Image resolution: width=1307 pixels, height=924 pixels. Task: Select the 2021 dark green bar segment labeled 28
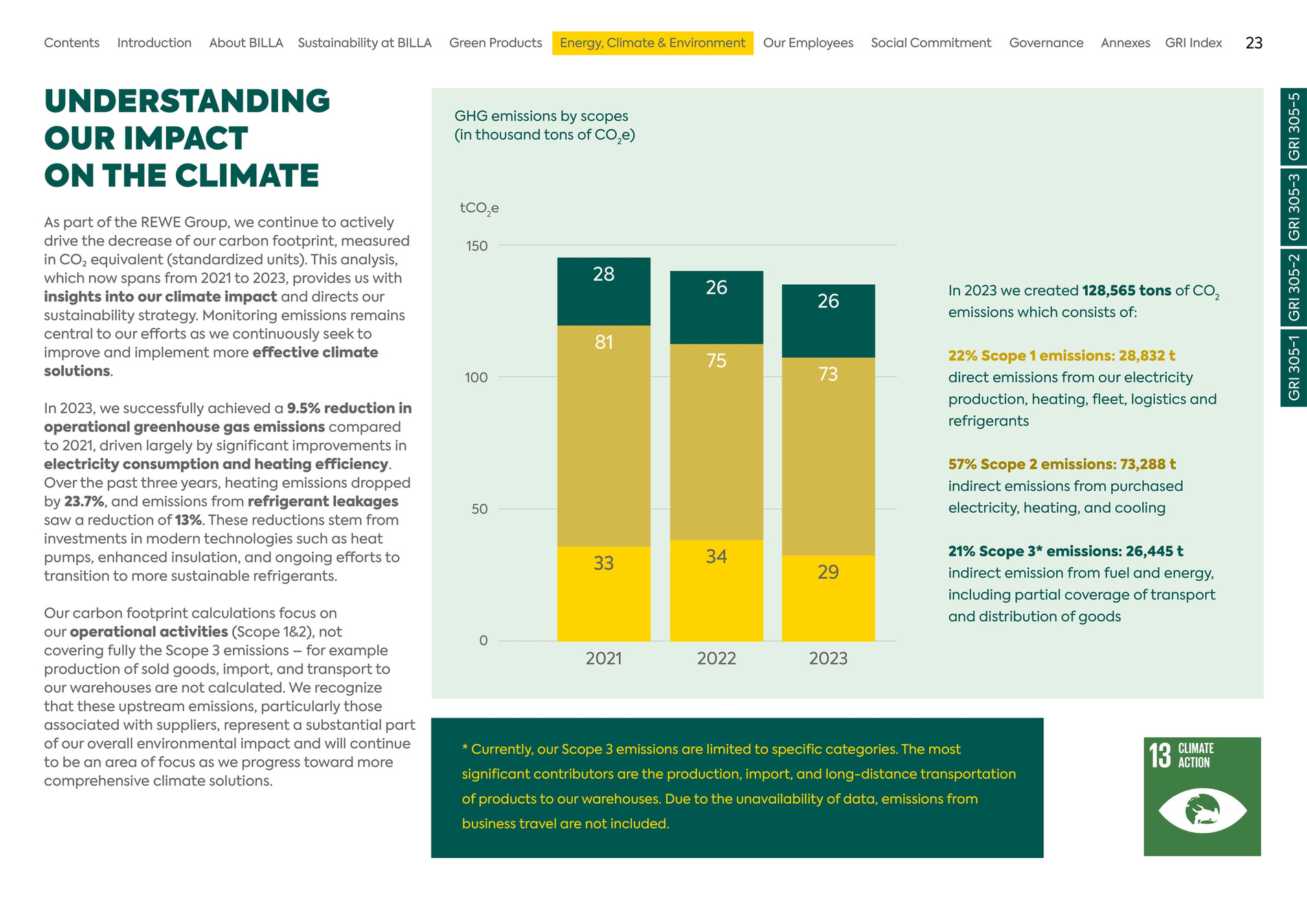tap(604, 292)
